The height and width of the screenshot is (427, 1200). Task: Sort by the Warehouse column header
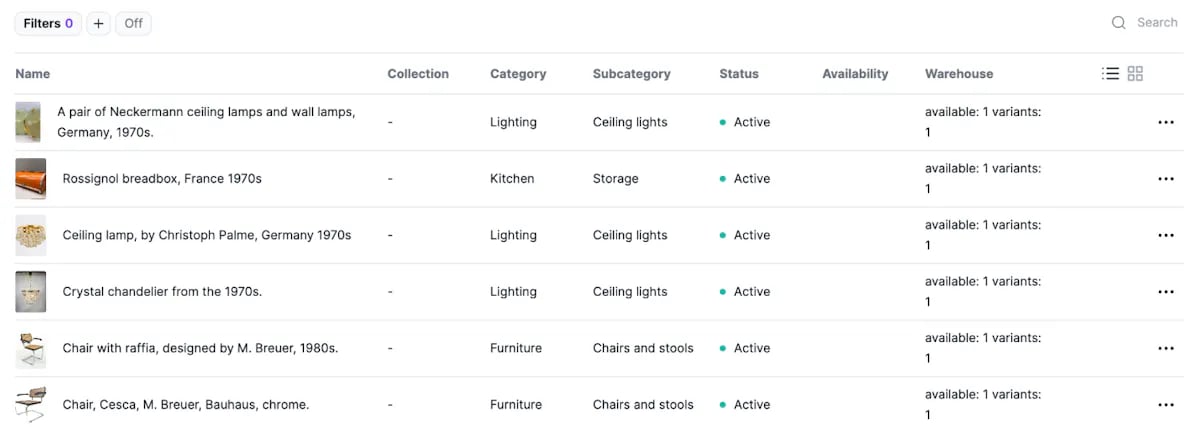tap(959, 74)
